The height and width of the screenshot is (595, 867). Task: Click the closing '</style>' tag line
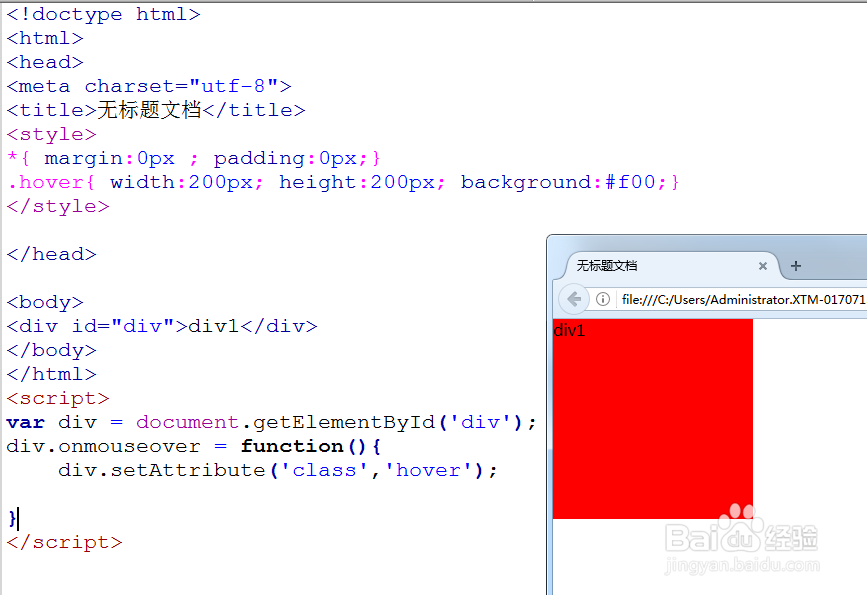58,206
